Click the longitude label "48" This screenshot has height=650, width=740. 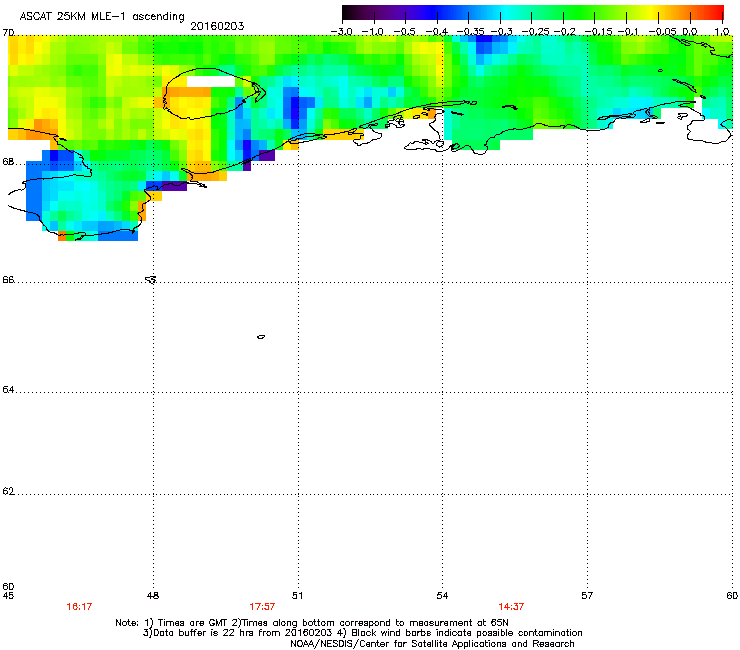(153, 596)
